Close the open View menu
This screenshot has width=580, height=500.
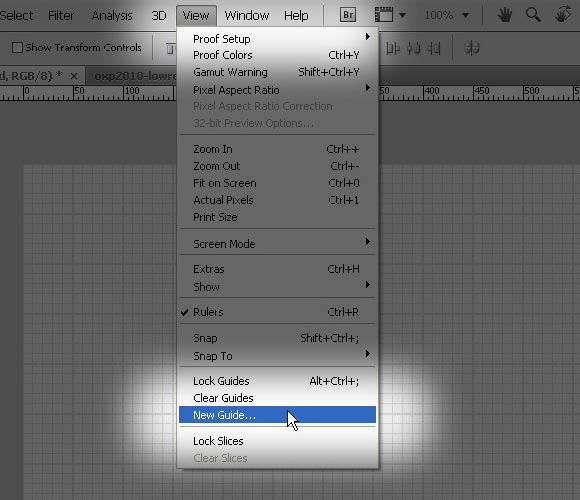point(196,16)
